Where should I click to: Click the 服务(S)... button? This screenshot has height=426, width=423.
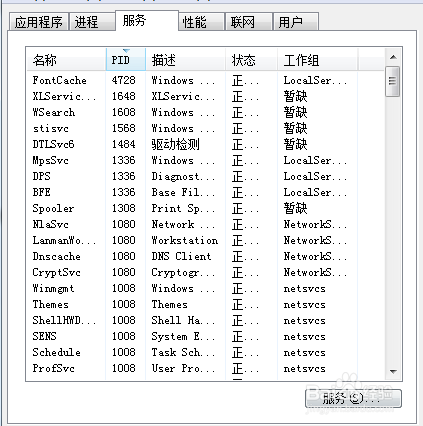pyautogui.click(x=353, y=398)
